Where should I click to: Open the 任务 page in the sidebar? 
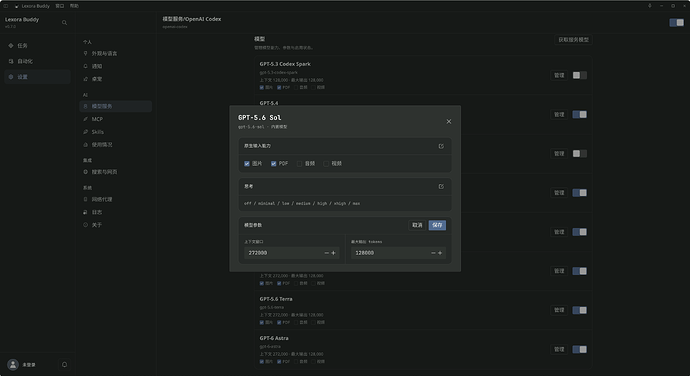(37, 45)
